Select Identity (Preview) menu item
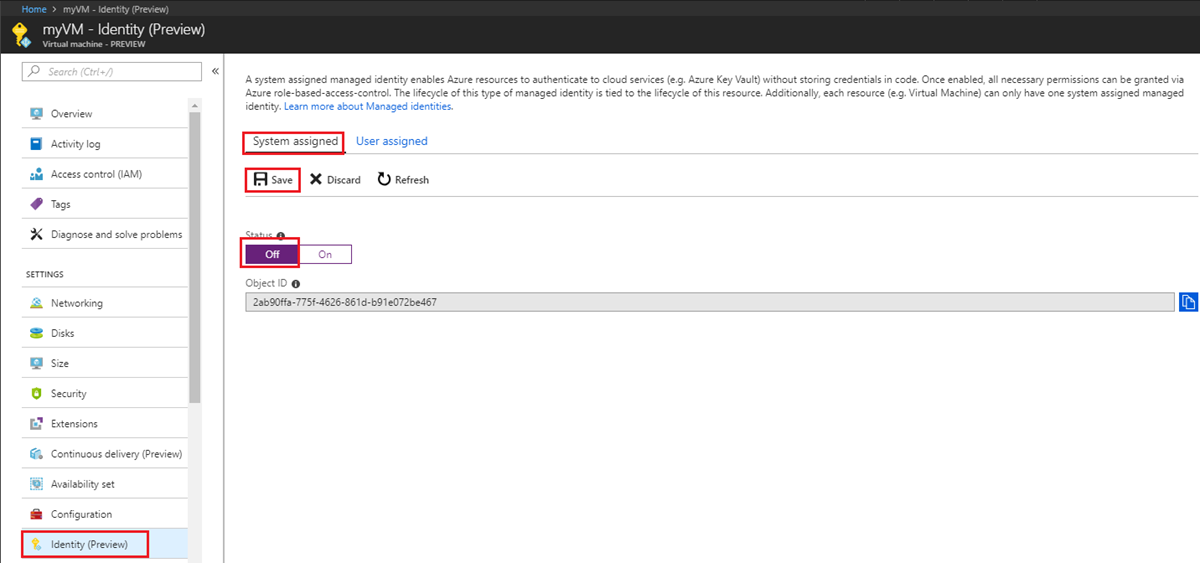Screen dimensions: 1200x563 pos(105,544)
